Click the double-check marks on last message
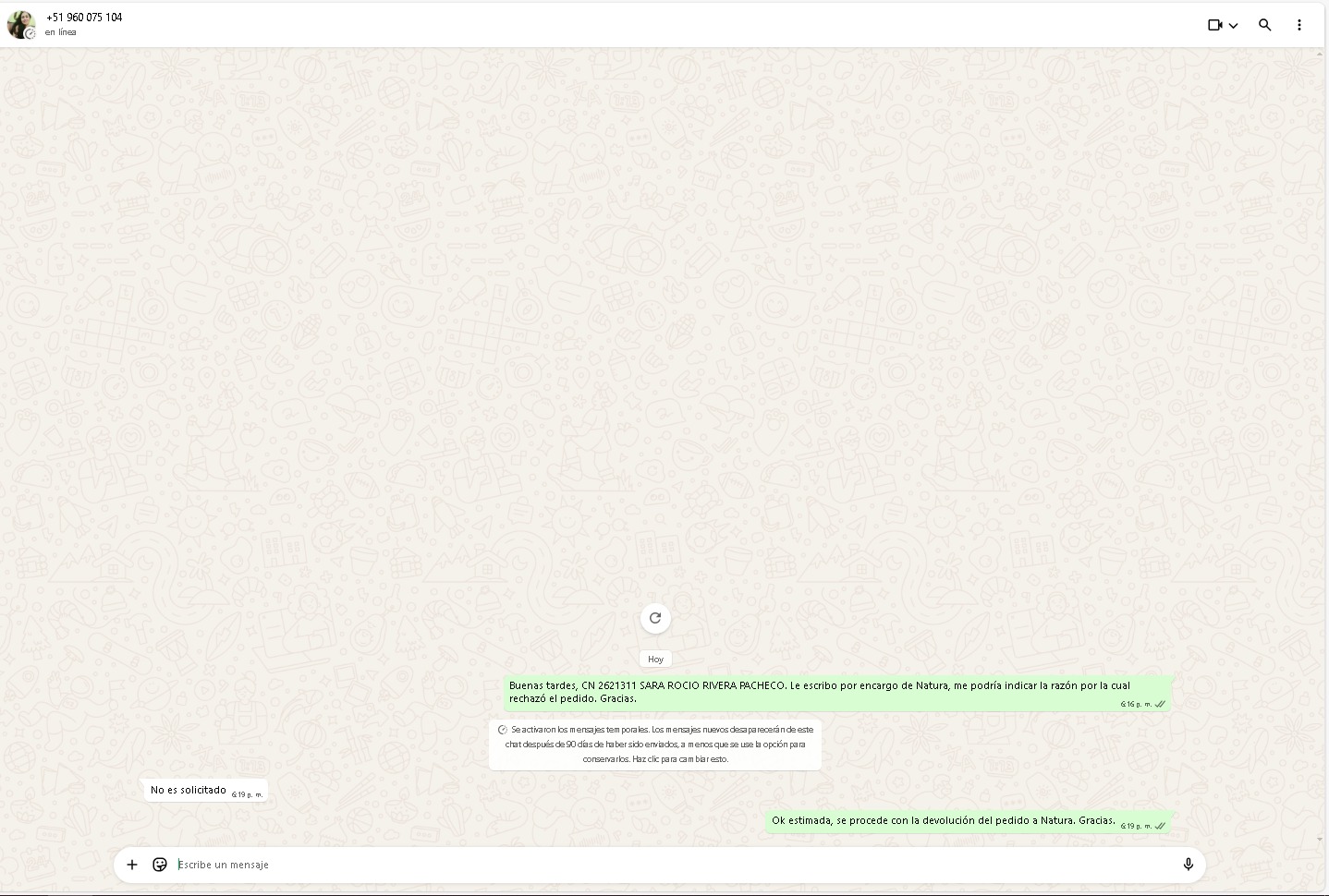Image resolution: width=1329 pixels, height=896 pixels. (x=1160, y=826)
